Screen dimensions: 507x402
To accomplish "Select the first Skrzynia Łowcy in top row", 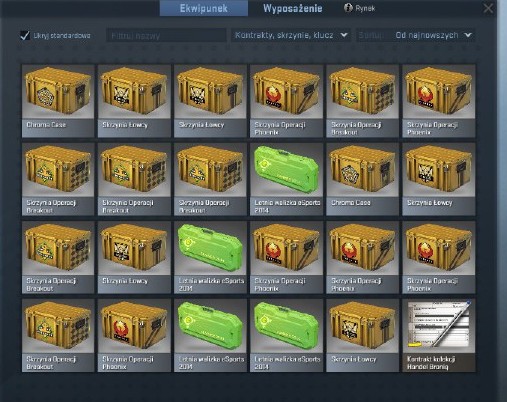I will click(x=134, y=101).
